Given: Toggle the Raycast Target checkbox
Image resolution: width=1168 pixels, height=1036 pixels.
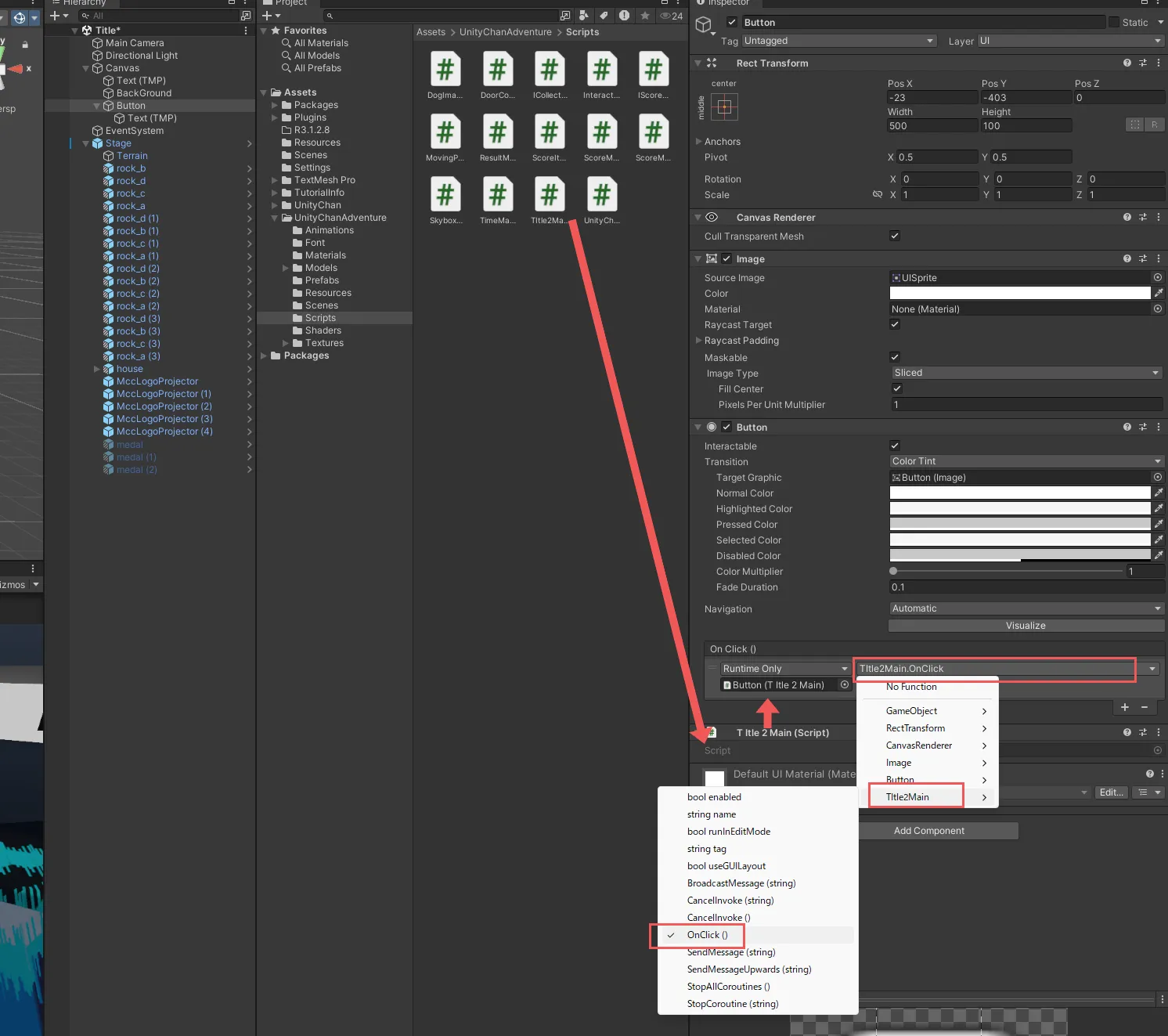Looking at the screenshot, I should point(895,325).
